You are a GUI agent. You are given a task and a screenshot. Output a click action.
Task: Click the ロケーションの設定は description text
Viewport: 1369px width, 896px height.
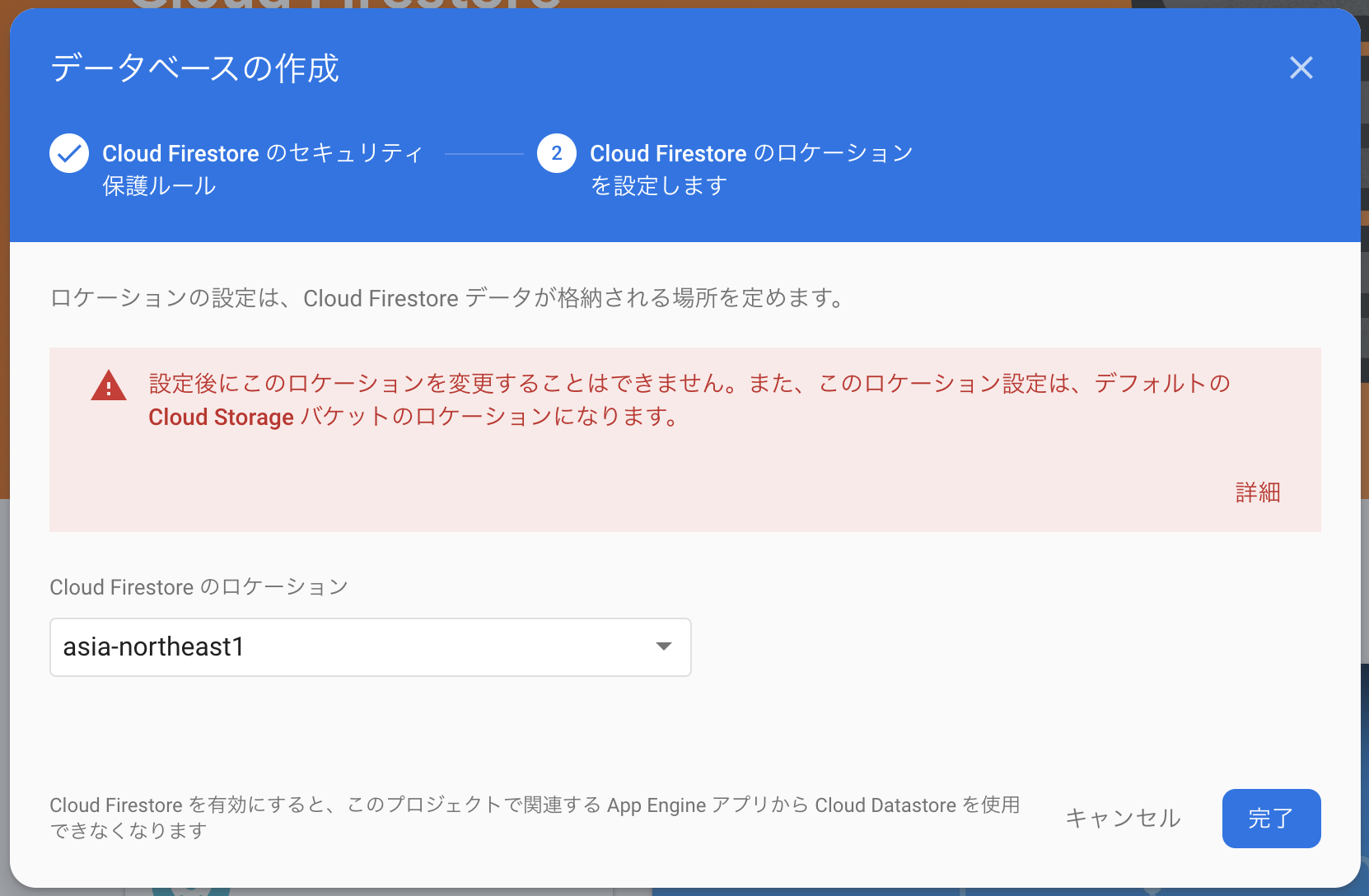448,298
